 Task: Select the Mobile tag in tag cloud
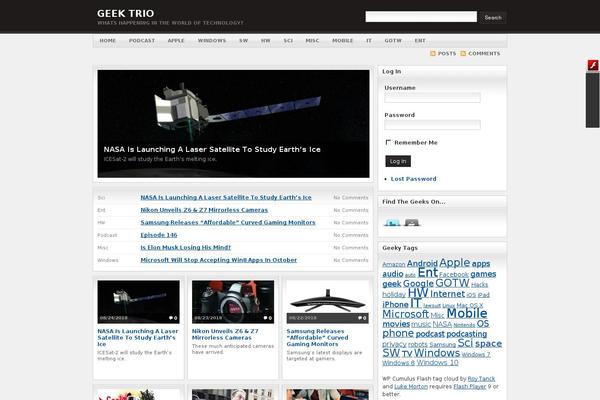pyautogui.click(x=466, y=313)
